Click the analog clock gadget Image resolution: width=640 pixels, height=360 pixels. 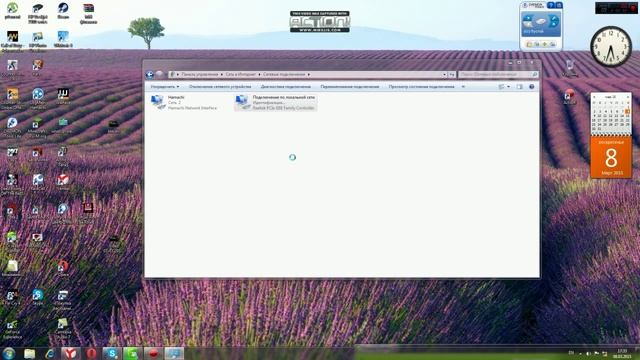pos(611,47)
